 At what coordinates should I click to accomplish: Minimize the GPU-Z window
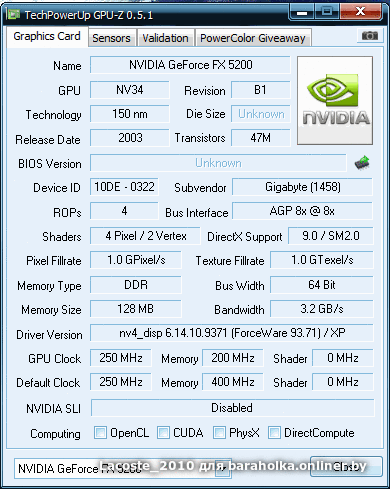click(302, 12)
